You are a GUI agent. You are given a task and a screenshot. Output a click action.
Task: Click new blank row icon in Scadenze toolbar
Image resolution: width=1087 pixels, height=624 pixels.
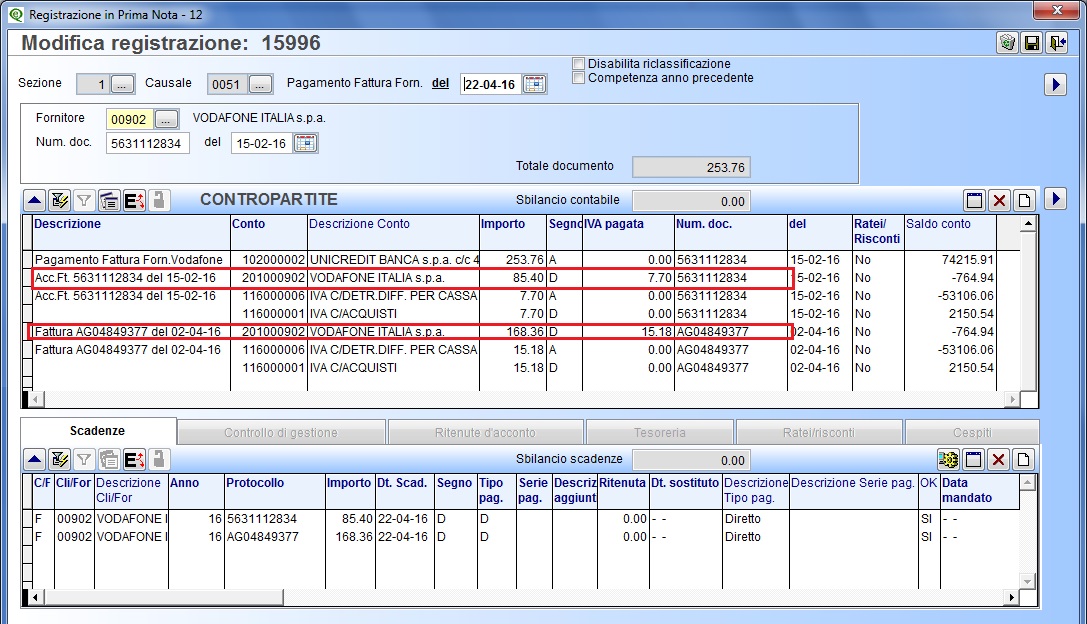click(x=1023, y=460)
